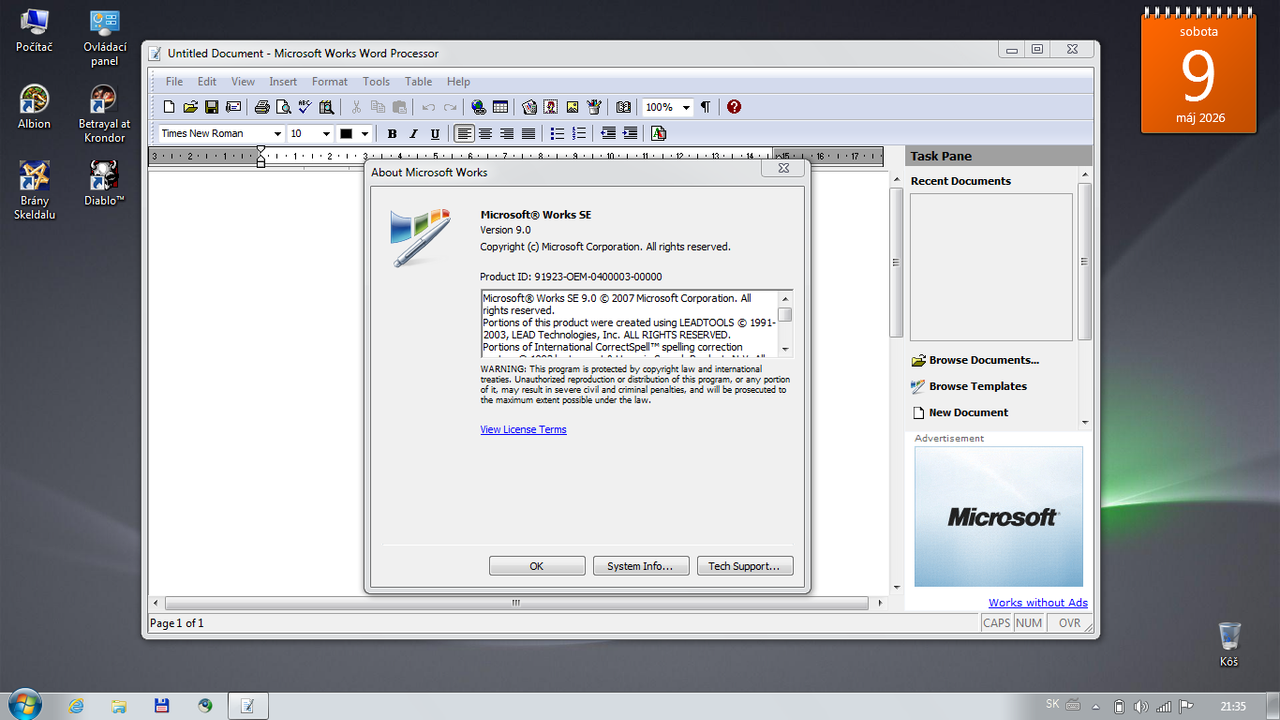Screen dimensions: 1280x720
Task: Click the Undo arrow in the toolbar
Action: click(x=428, y=107)
